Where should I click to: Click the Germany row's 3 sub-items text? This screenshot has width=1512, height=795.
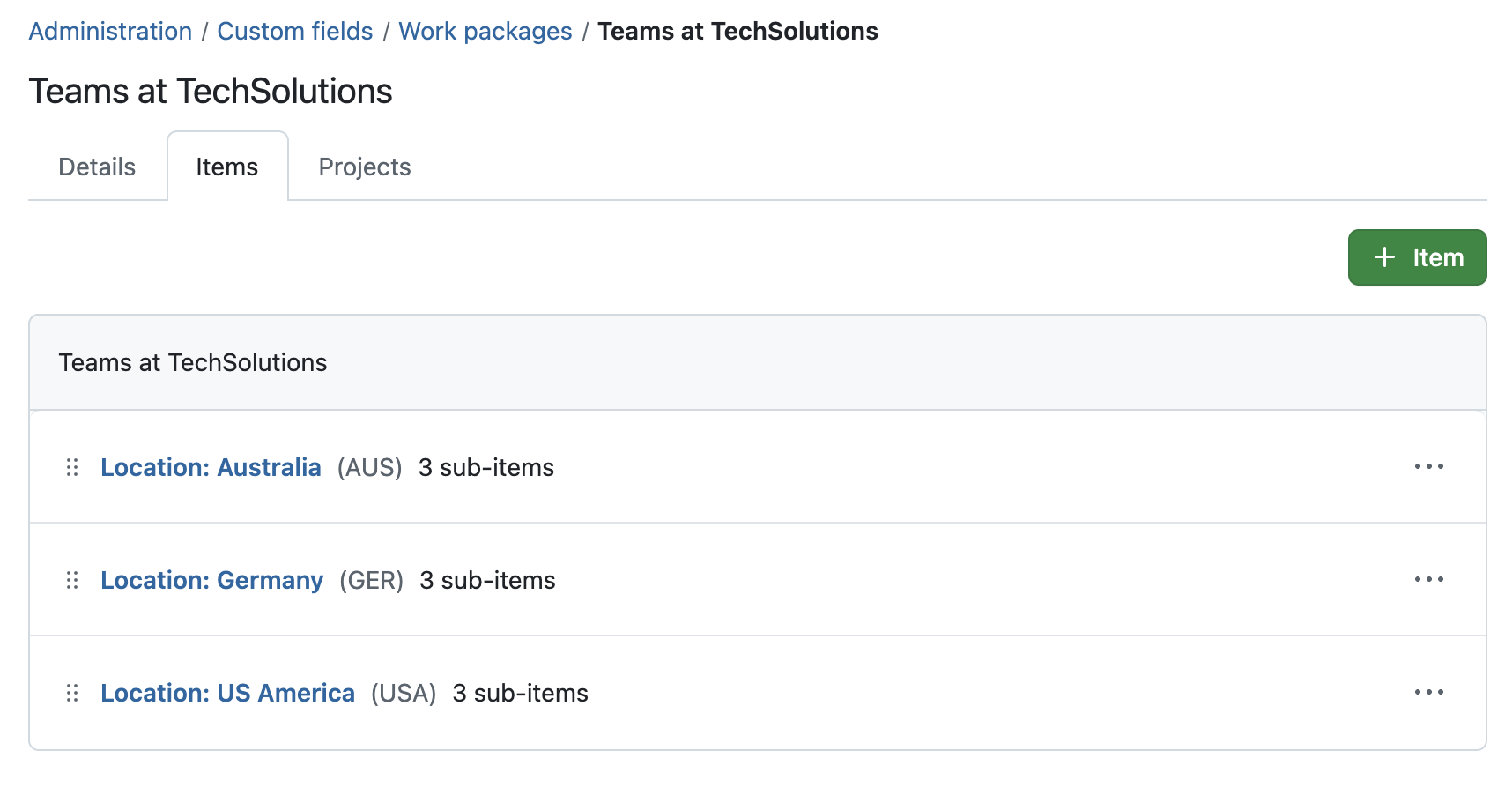(x=487, y=580)
